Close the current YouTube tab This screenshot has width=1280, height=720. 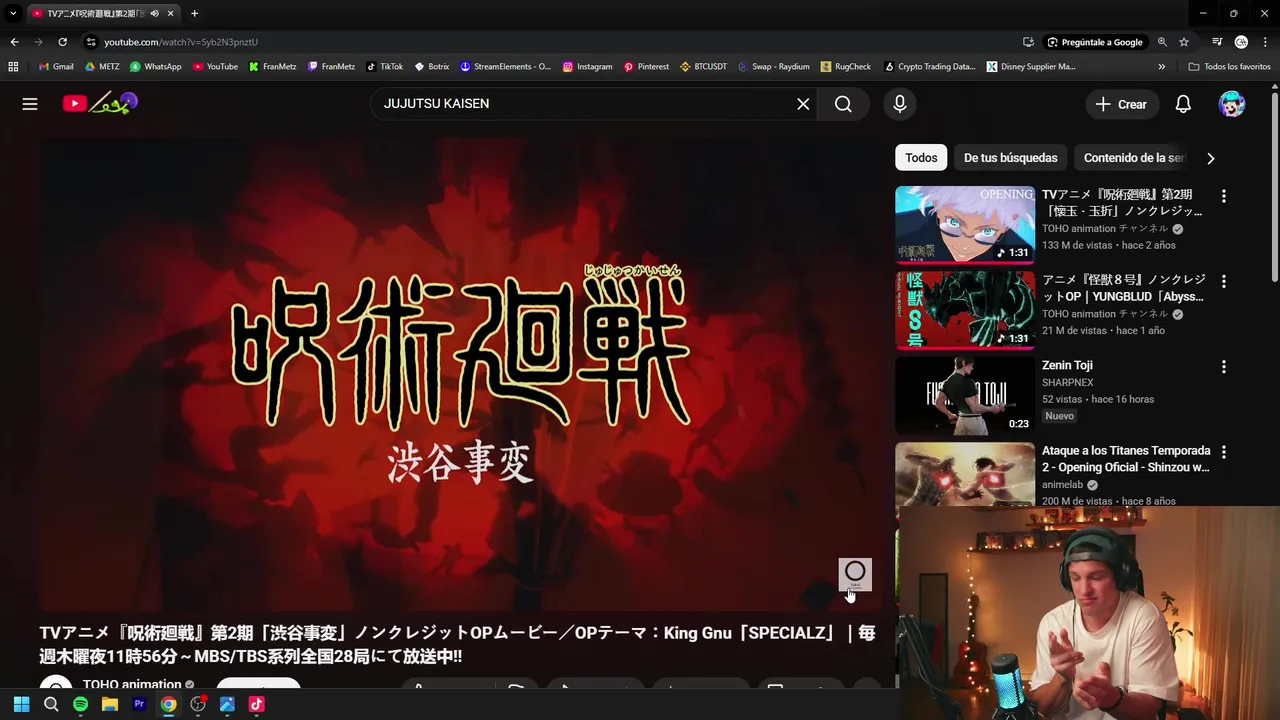(171, 13)
